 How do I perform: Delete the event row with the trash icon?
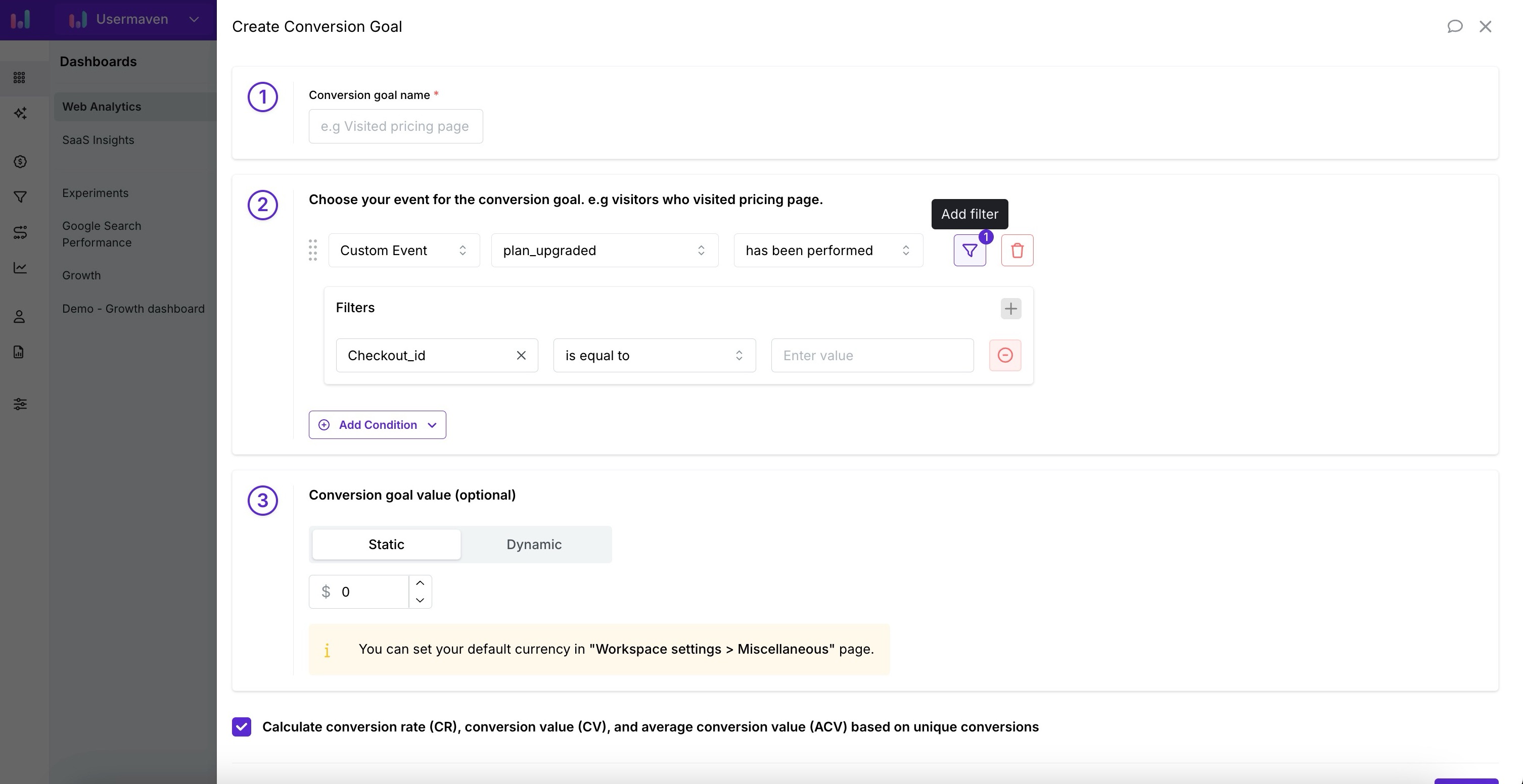[x=1018, y=250]
